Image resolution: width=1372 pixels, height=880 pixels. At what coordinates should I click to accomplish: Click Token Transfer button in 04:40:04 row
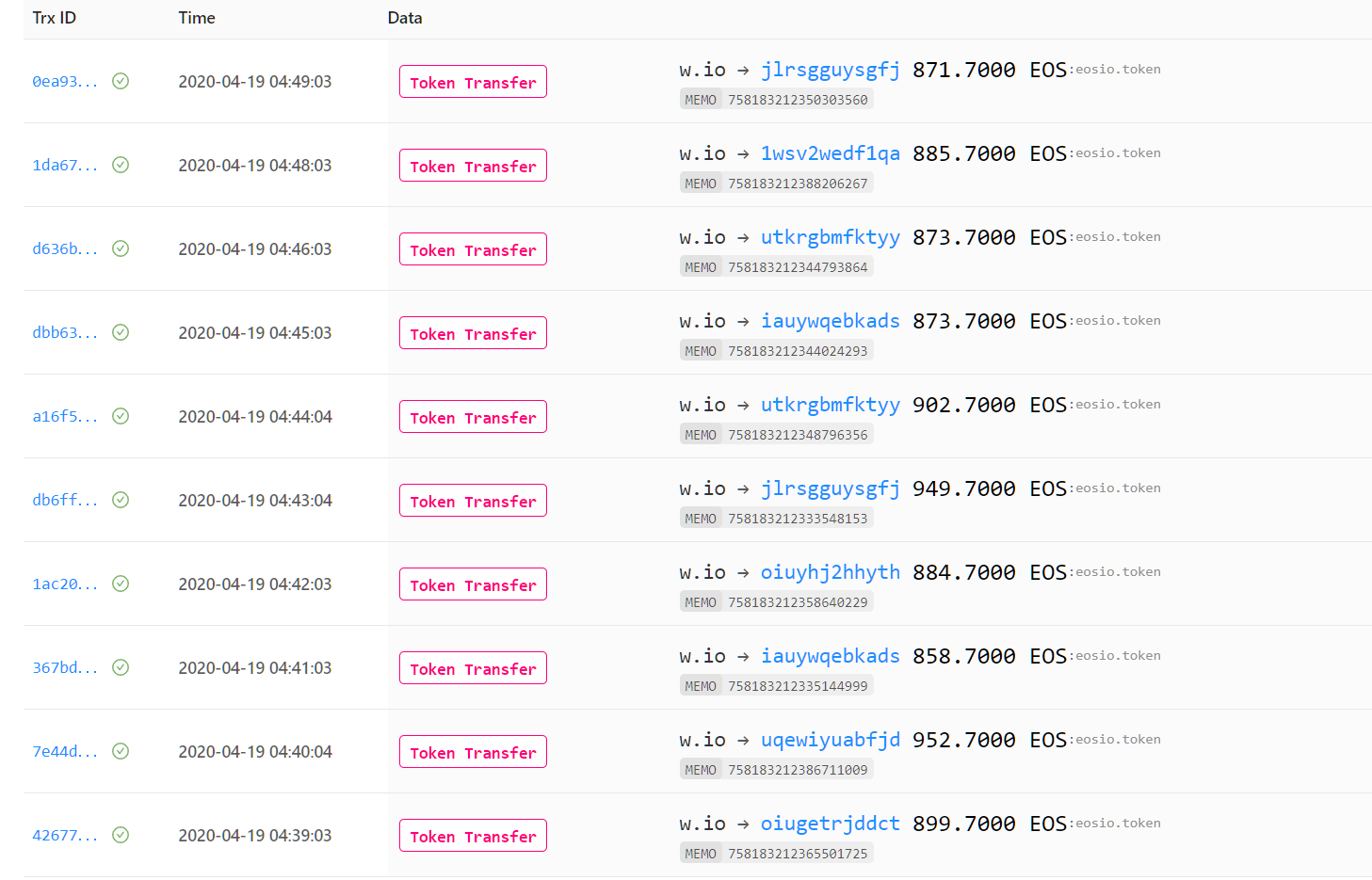(x=473, y=752)
